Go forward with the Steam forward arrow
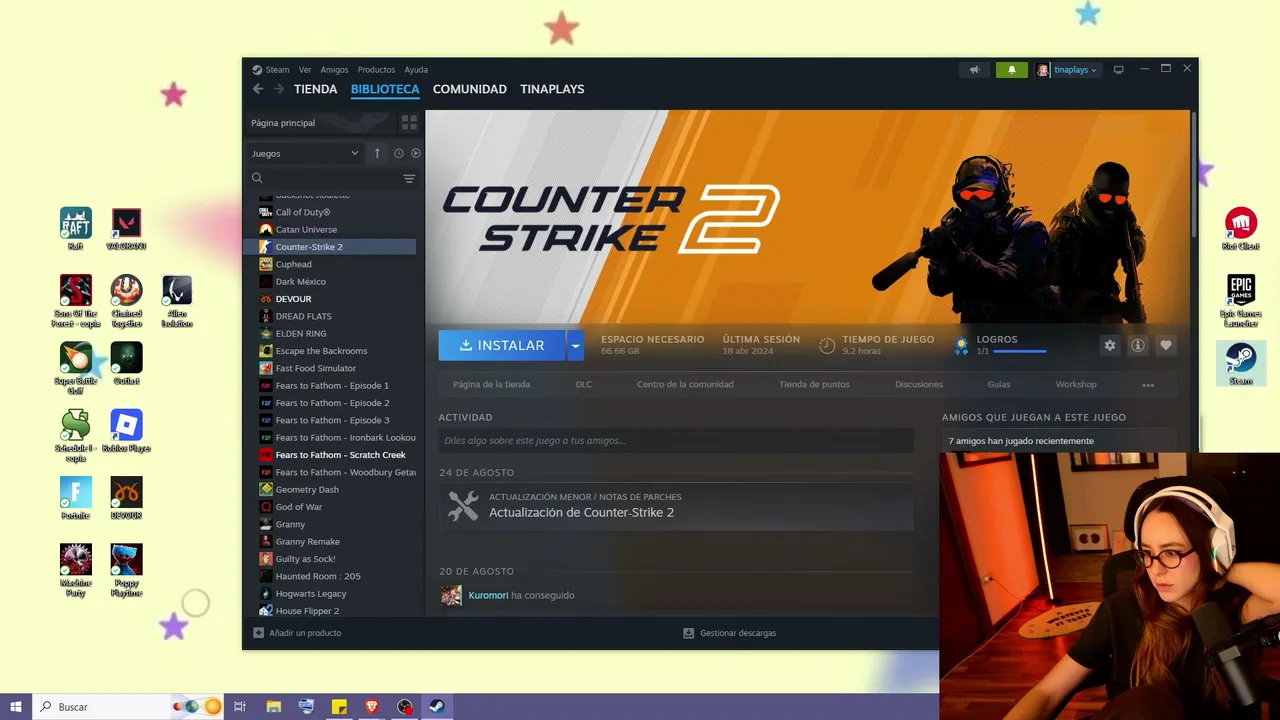The height and width of the screenshot is (720, 1280). coord(279,89)
